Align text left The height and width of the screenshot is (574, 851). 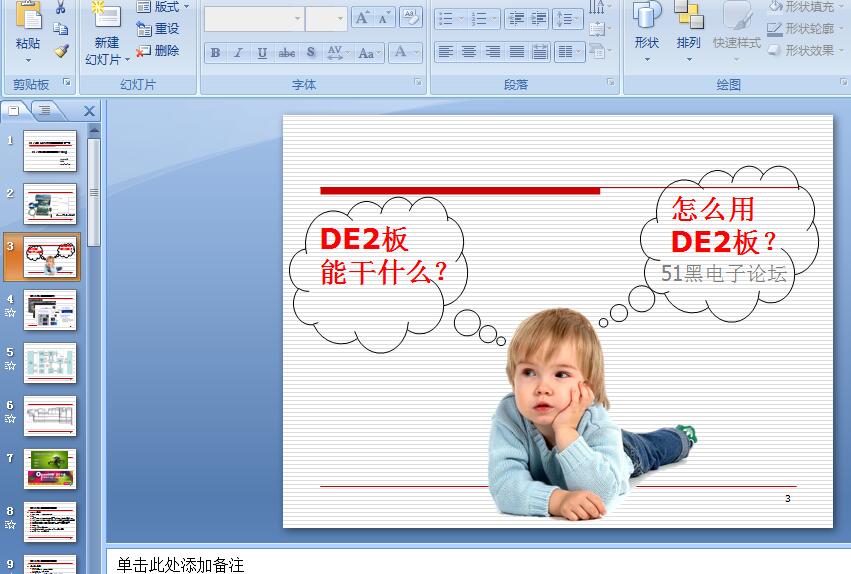(446, 52)
